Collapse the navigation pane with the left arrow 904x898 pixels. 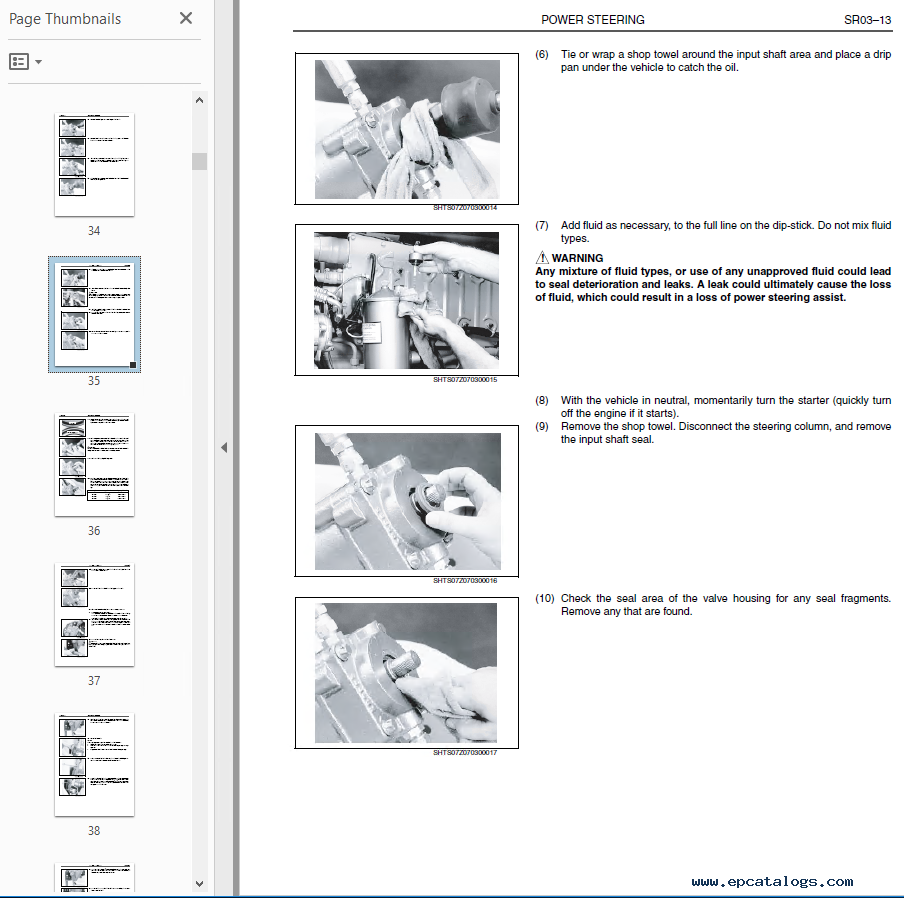(224, 448)
